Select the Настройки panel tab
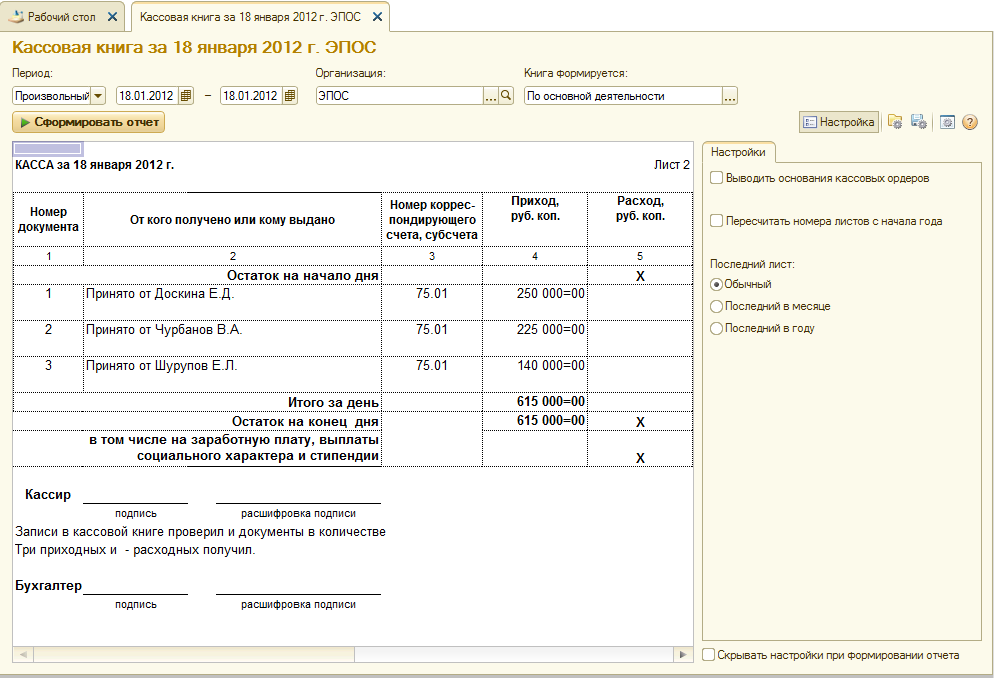994x678 pixels. (x=739, y=152)
